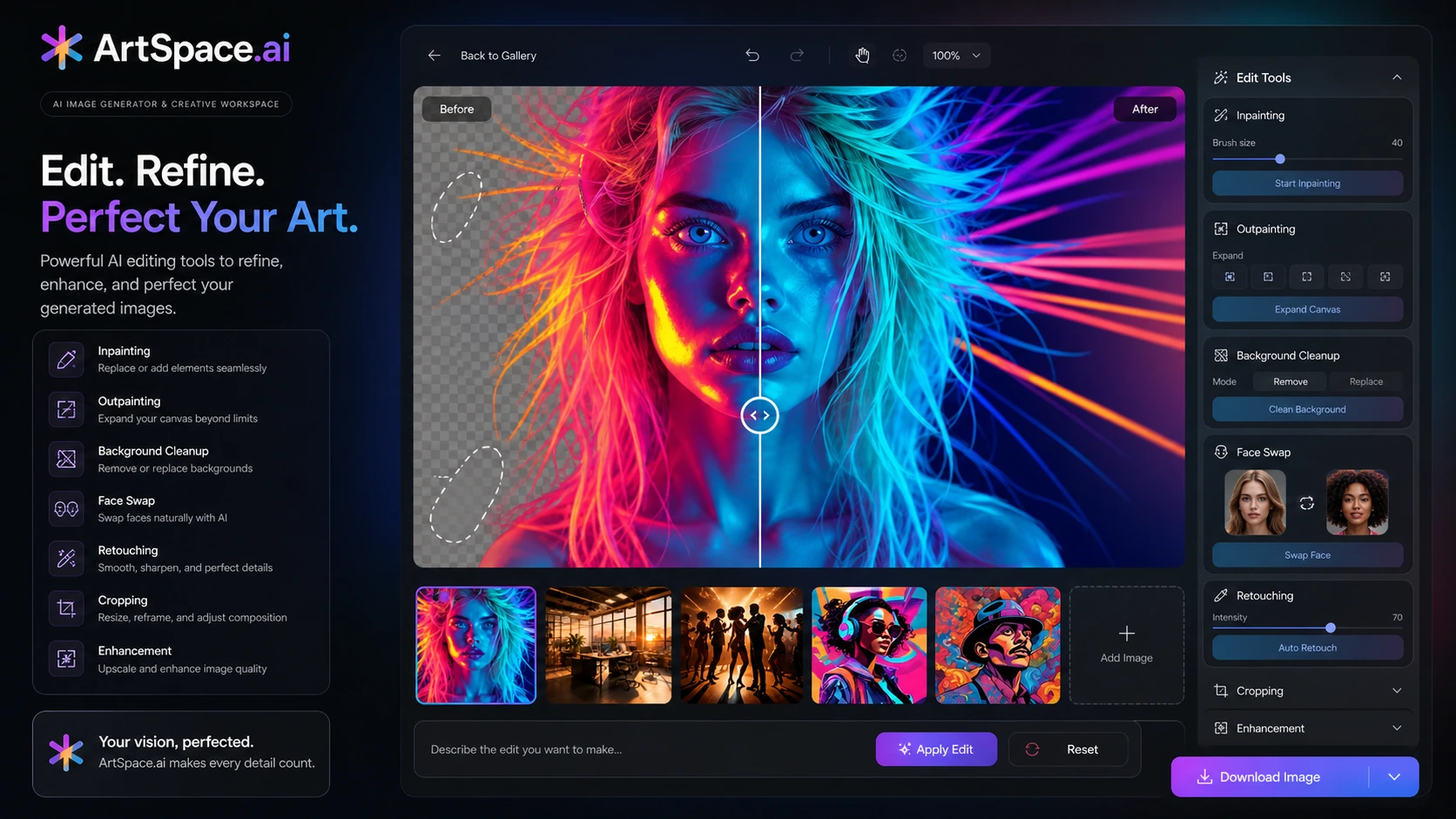This screenshot has width=1456, height=819.
Task: Select the dancing silhouettes thumbnail
Action: coord(741,645)
